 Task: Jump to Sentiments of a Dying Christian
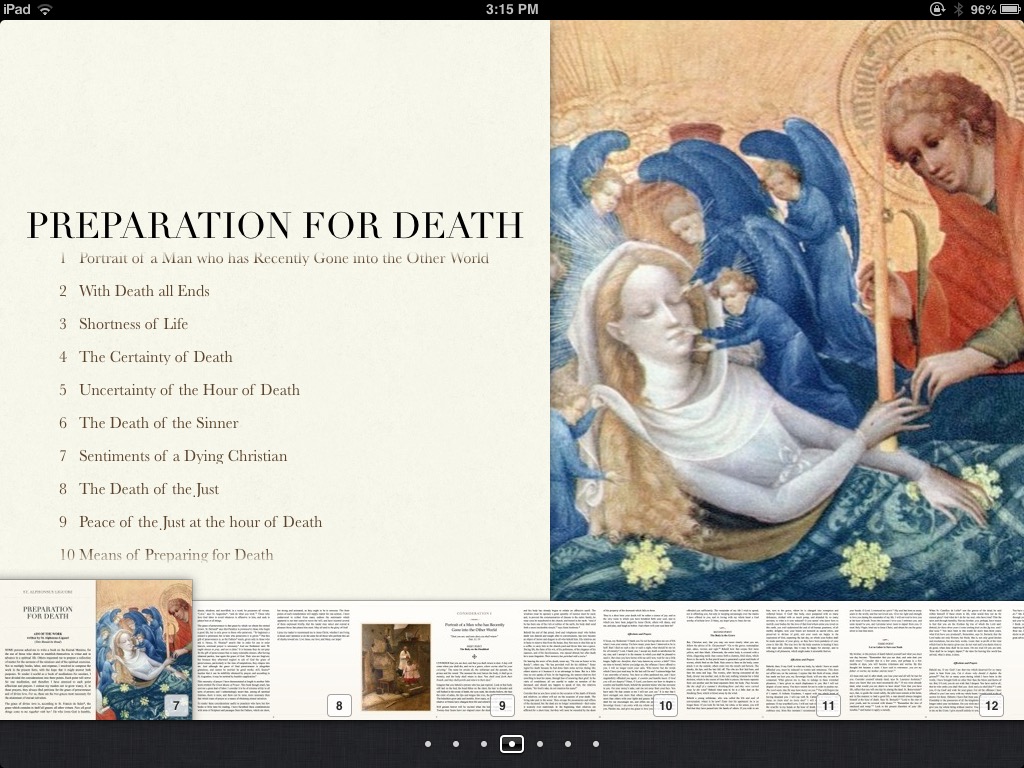pos(173,456)
